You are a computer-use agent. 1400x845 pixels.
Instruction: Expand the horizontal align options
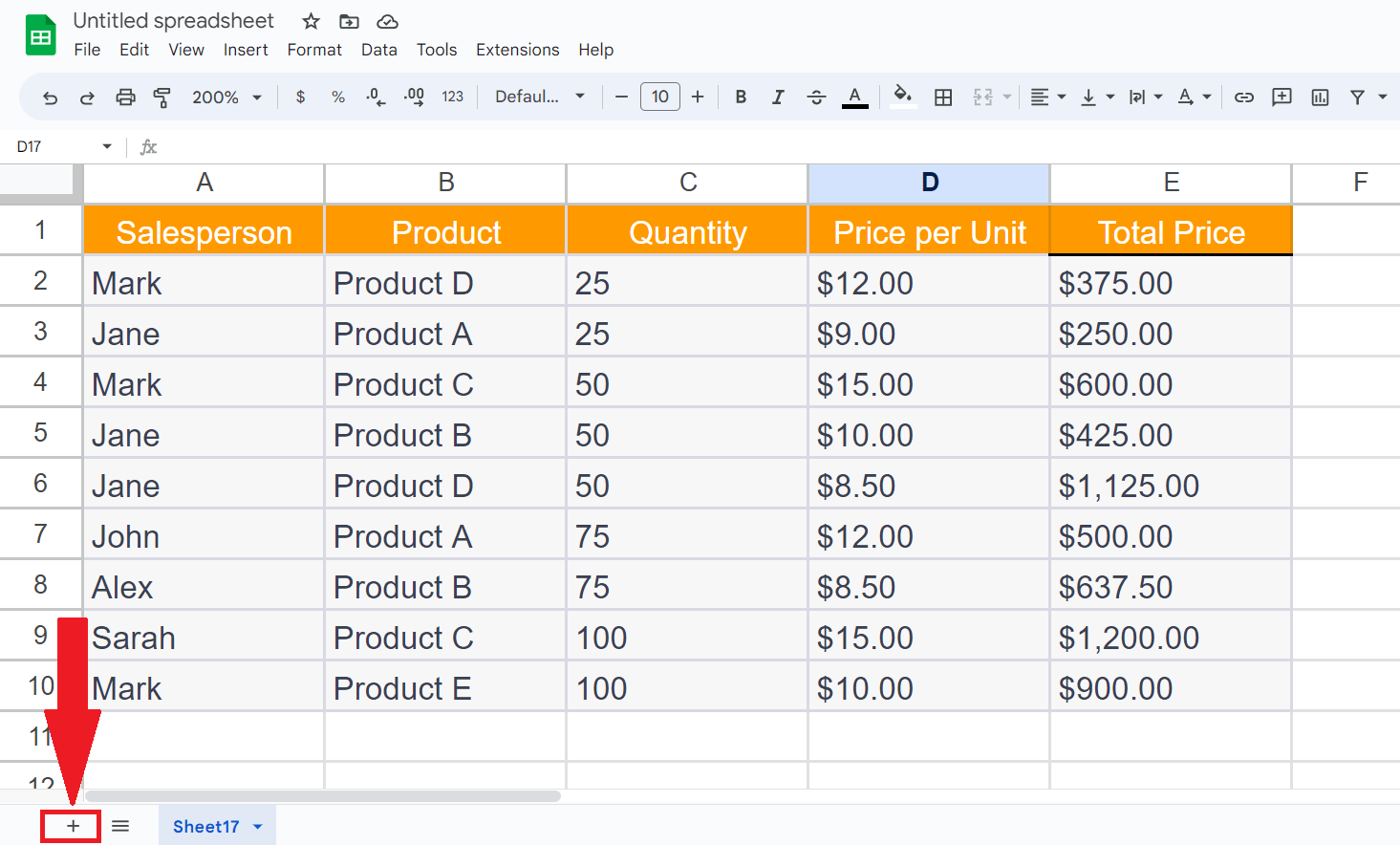[1060, 97]
